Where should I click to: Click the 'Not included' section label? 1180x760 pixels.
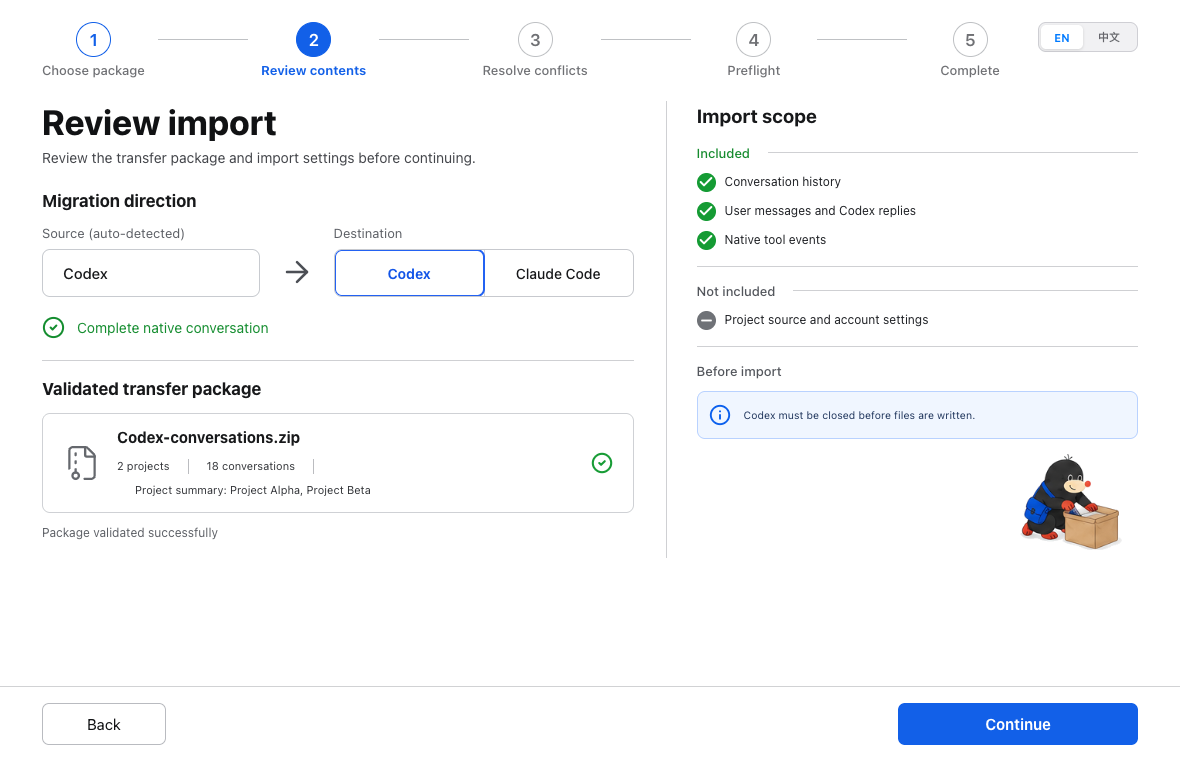point(736,292)
